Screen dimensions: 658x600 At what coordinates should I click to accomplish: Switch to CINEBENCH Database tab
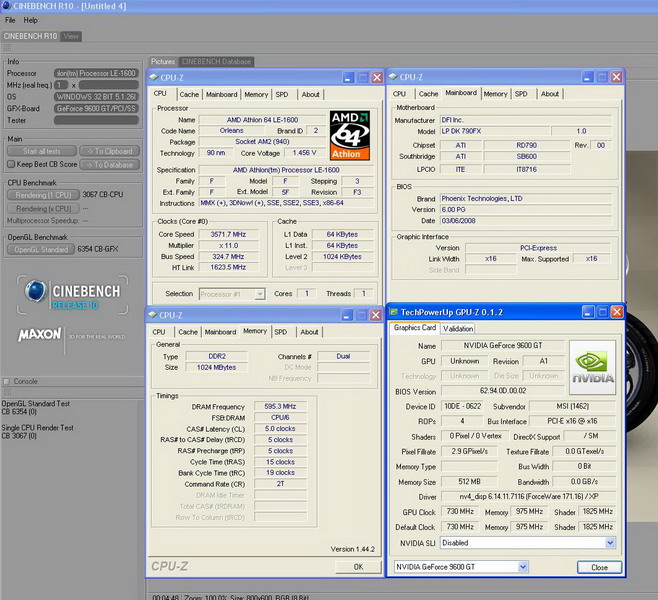coord(216,61)
